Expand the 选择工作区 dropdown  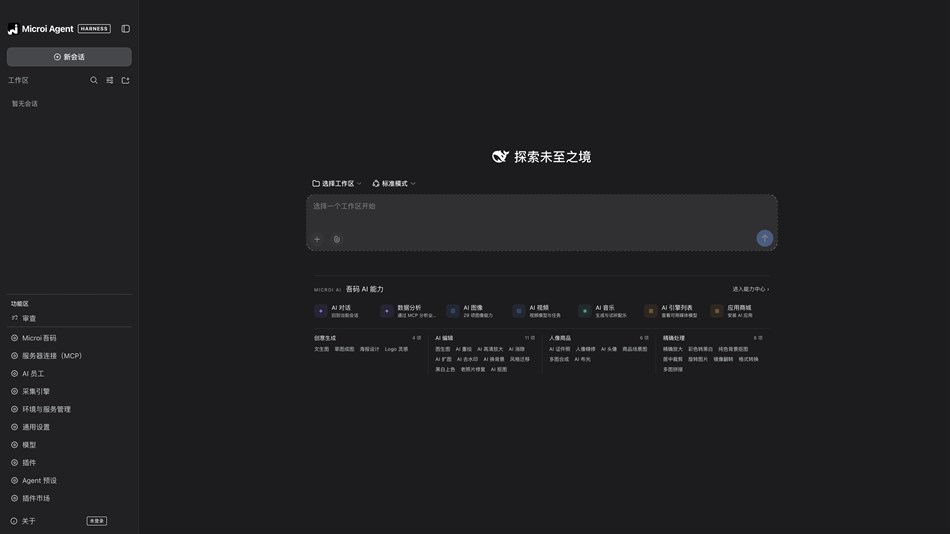click(337, 184)
